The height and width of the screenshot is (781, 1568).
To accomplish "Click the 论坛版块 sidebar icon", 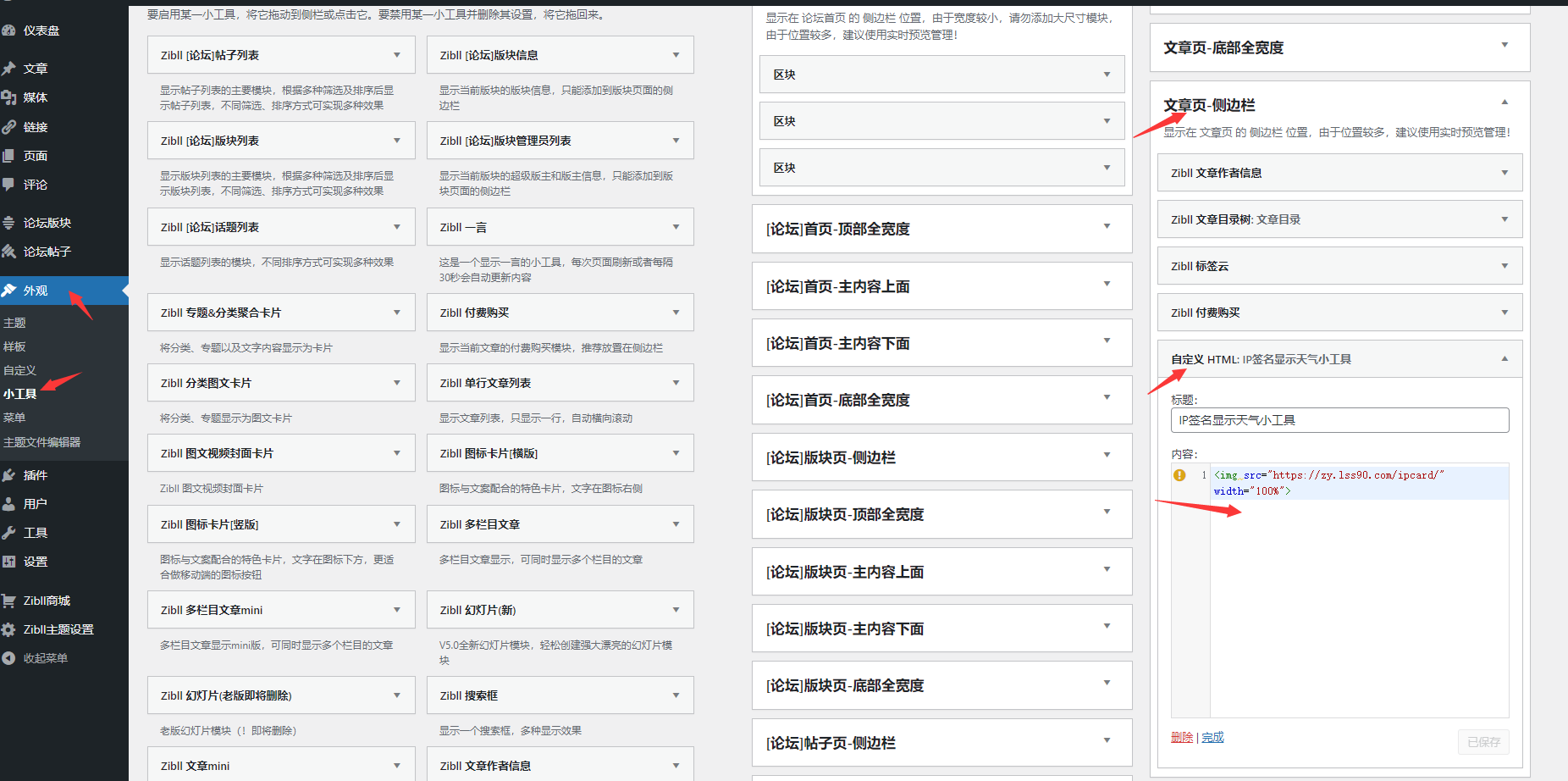I will click(x=9, y=223).
